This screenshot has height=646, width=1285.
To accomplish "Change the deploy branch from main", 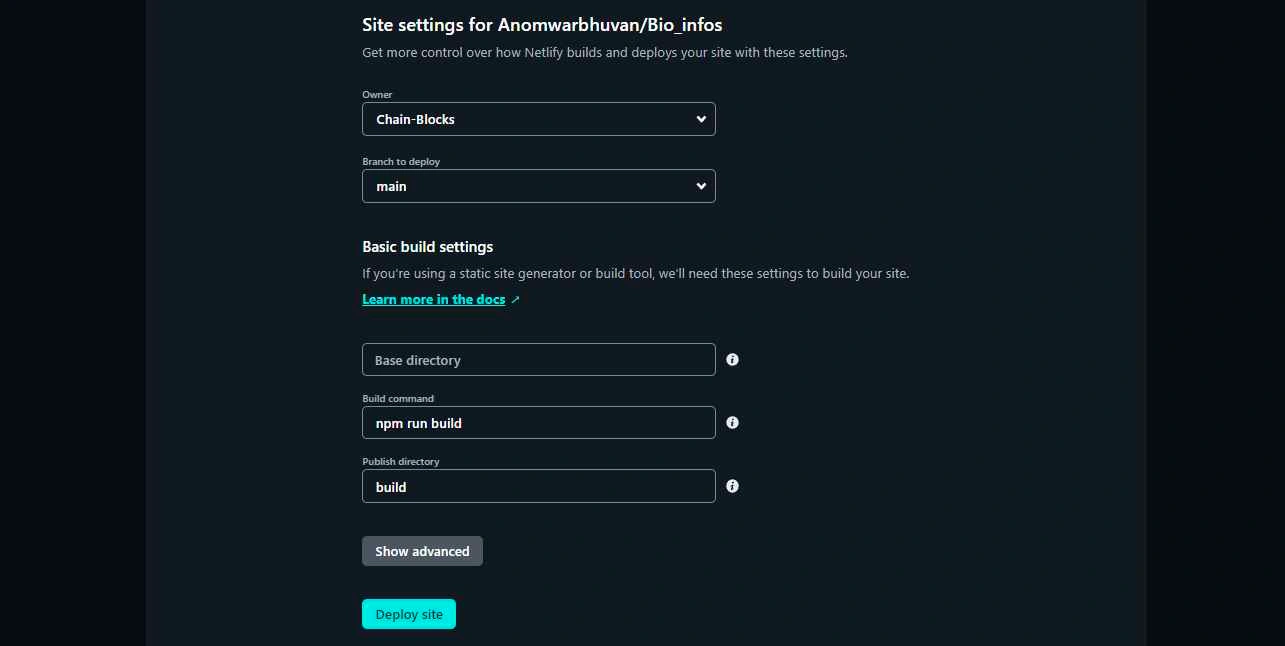I will [538, 185].
